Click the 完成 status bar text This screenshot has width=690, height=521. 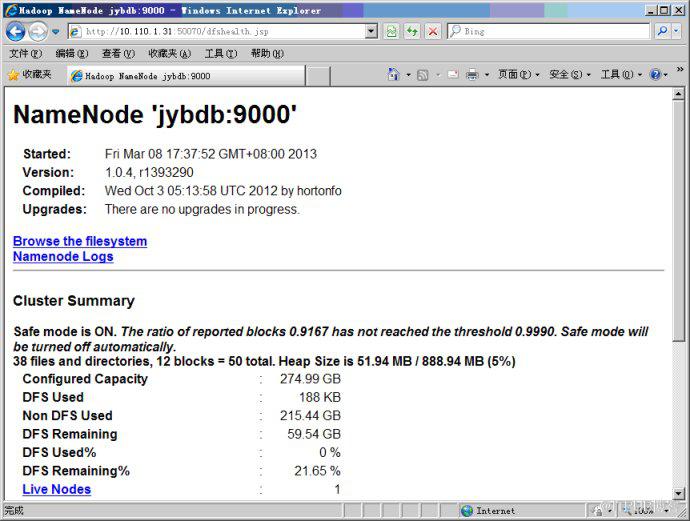tap(14, 511)
